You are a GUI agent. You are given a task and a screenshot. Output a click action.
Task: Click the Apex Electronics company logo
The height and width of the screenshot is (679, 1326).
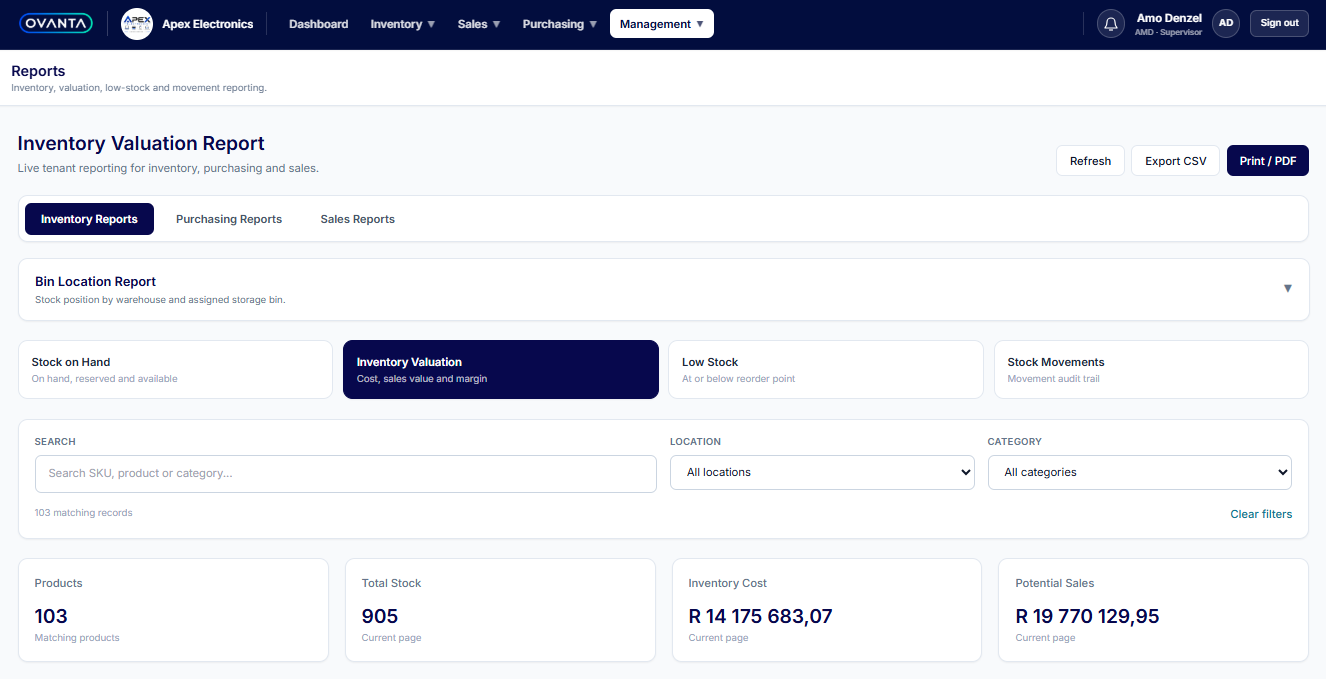[137, 24]
